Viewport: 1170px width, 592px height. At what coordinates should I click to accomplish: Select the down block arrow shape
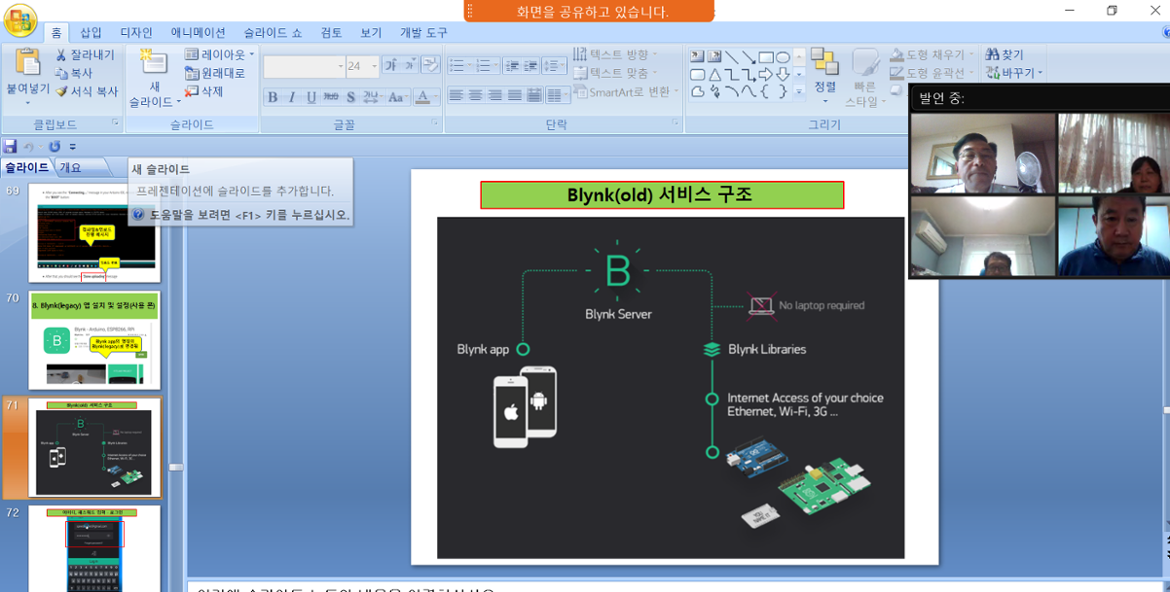point(783,74)
